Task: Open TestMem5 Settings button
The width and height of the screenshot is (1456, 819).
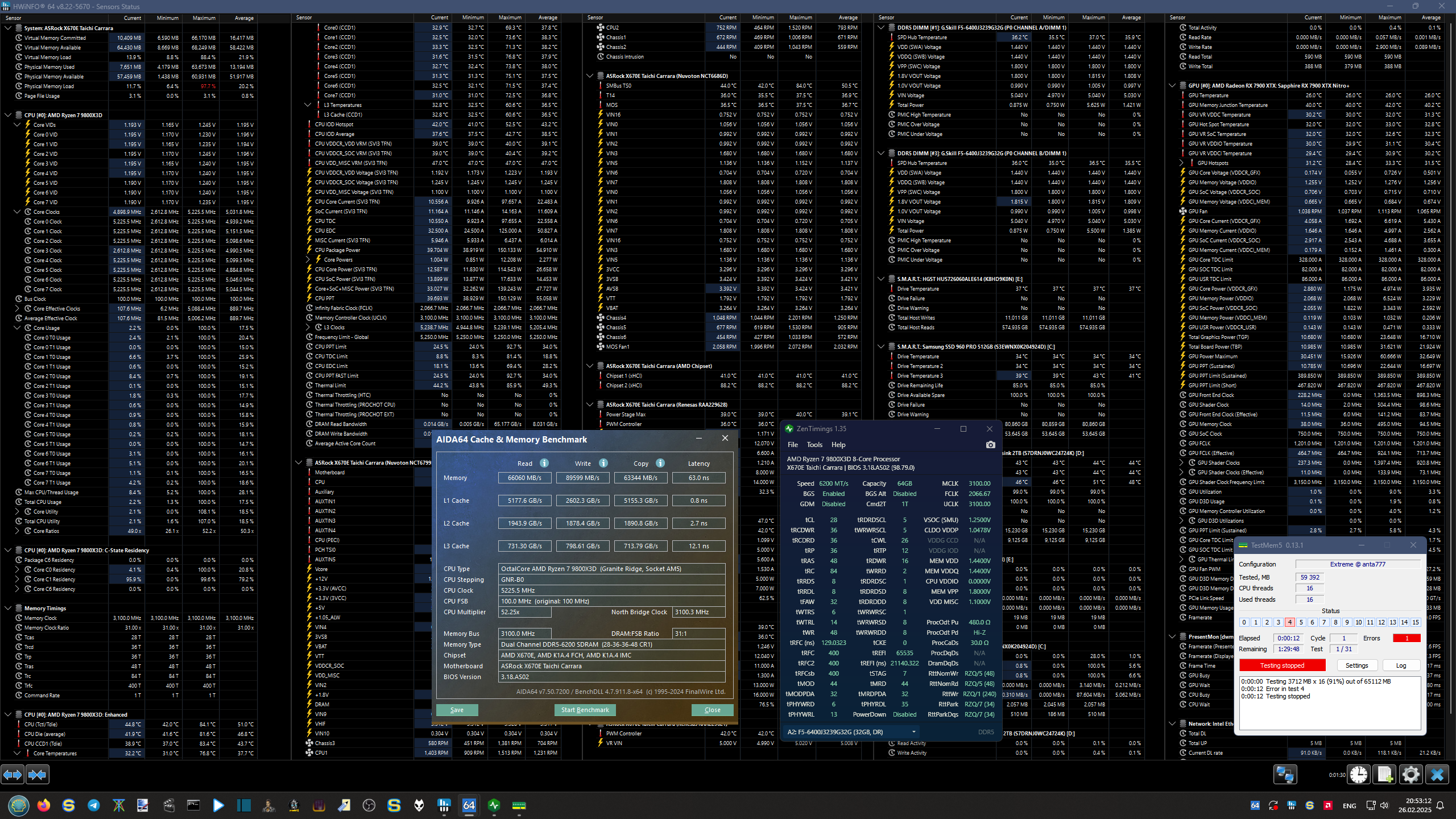Action: tap(1356, 665)
